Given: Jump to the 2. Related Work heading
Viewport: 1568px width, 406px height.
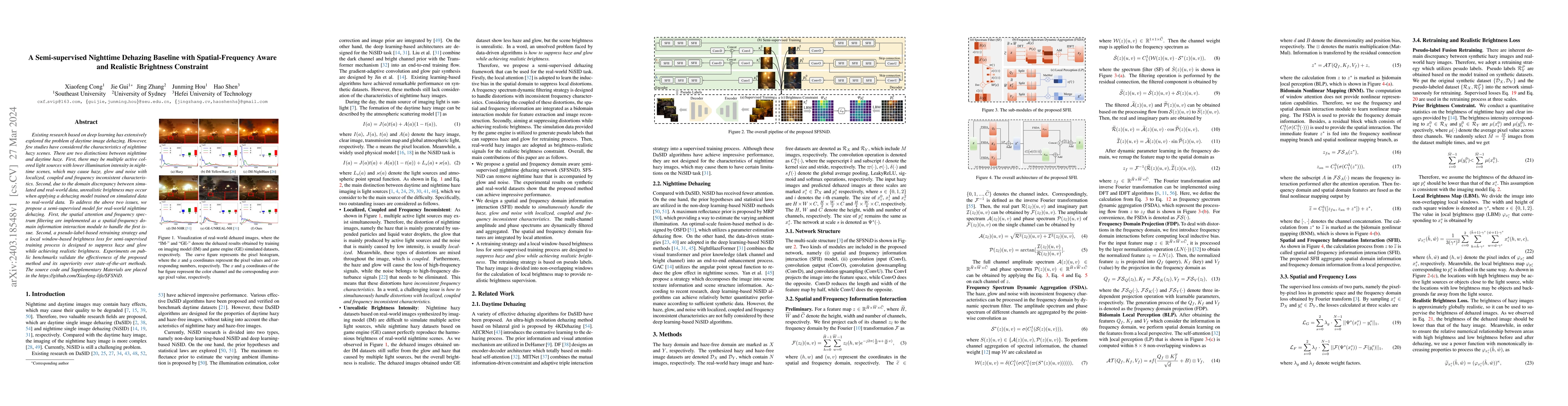Looking at the screenshot, I should 494,293.
